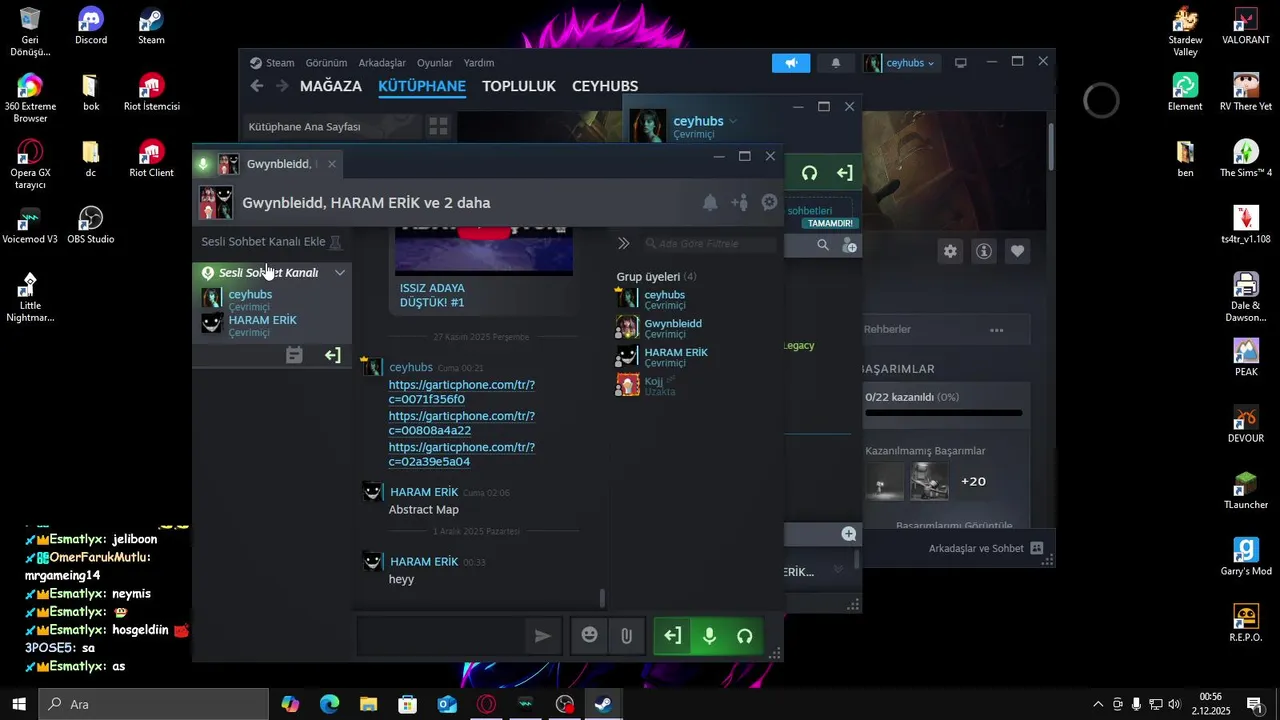Click the send message arrow button
Viewport: 1280px width, 720px height.
tap(543, 636)
